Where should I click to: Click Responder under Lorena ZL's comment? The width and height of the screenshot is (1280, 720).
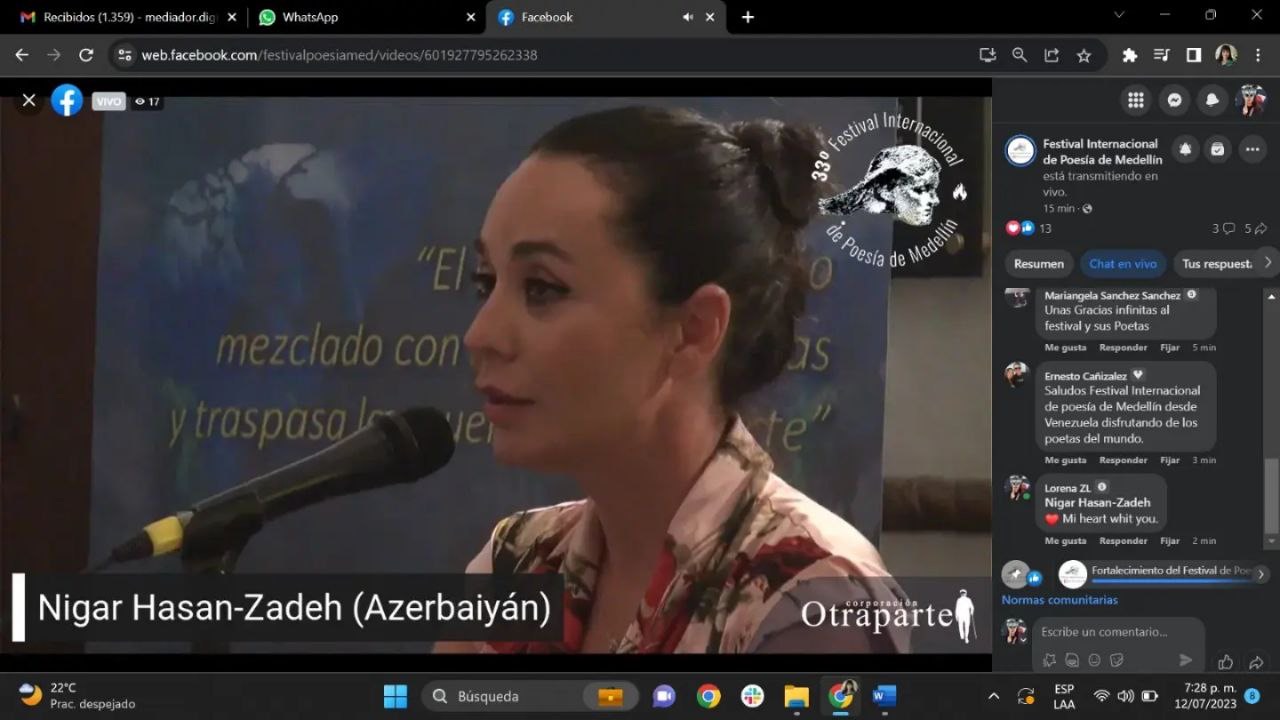point(1123,541)
